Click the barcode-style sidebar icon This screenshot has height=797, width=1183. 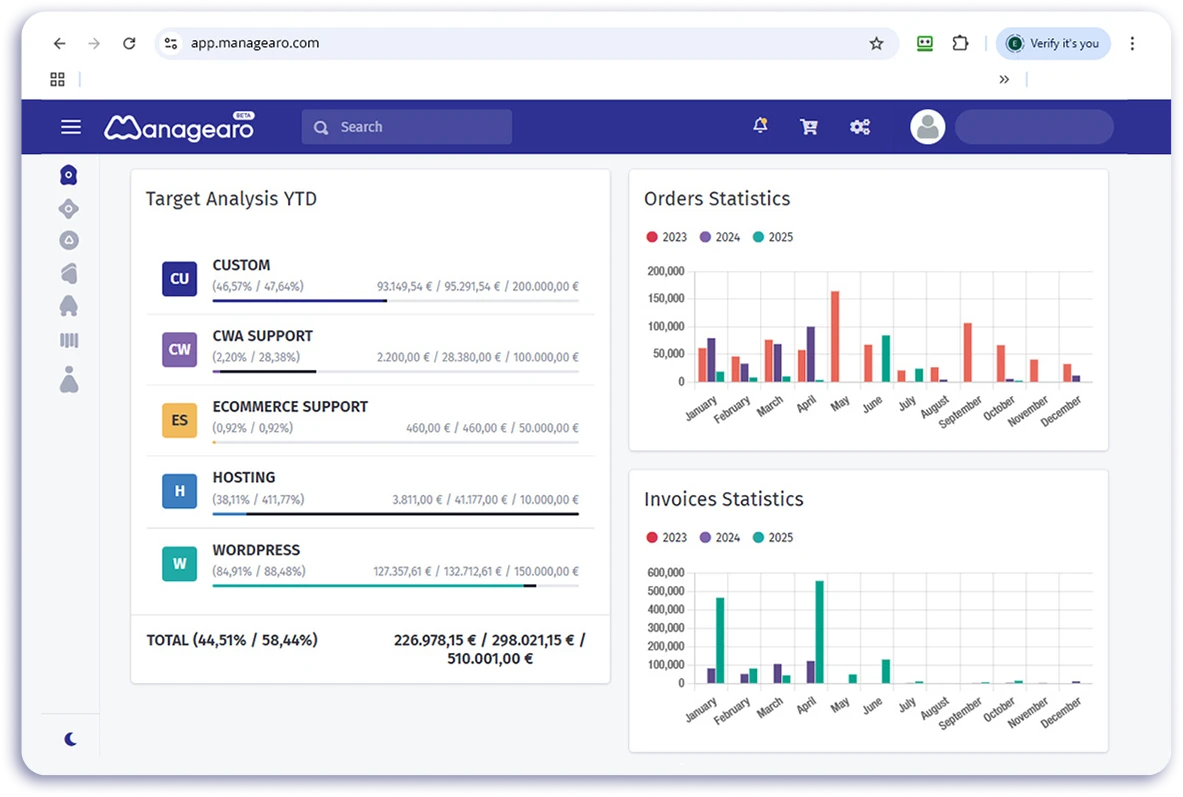click(69, 341)
